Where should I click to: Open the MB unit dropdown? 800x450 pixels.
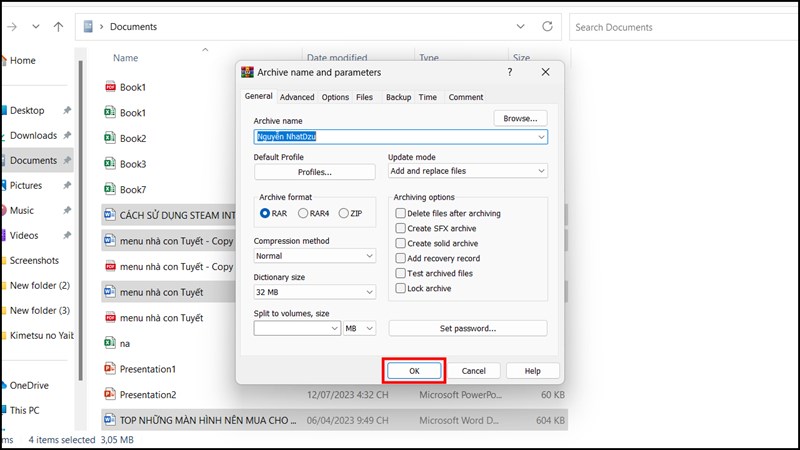pos(360,329)
